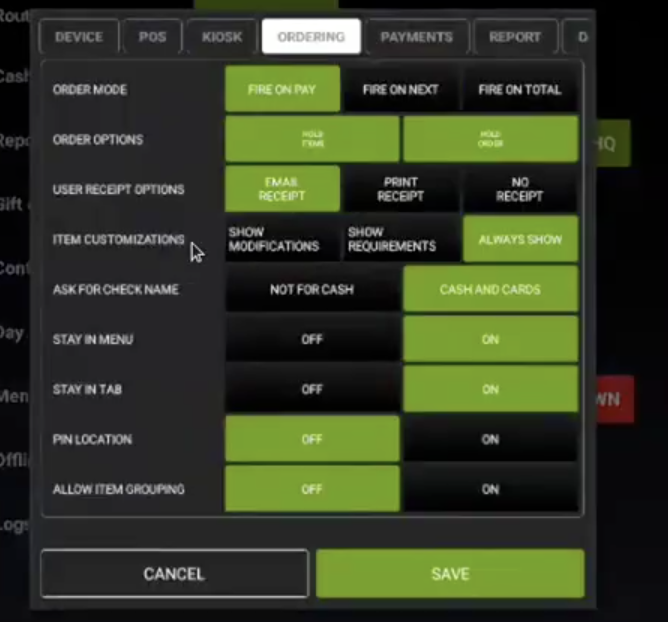Switch to the REPORT tab
668x622 pixels.
[515, 37]
